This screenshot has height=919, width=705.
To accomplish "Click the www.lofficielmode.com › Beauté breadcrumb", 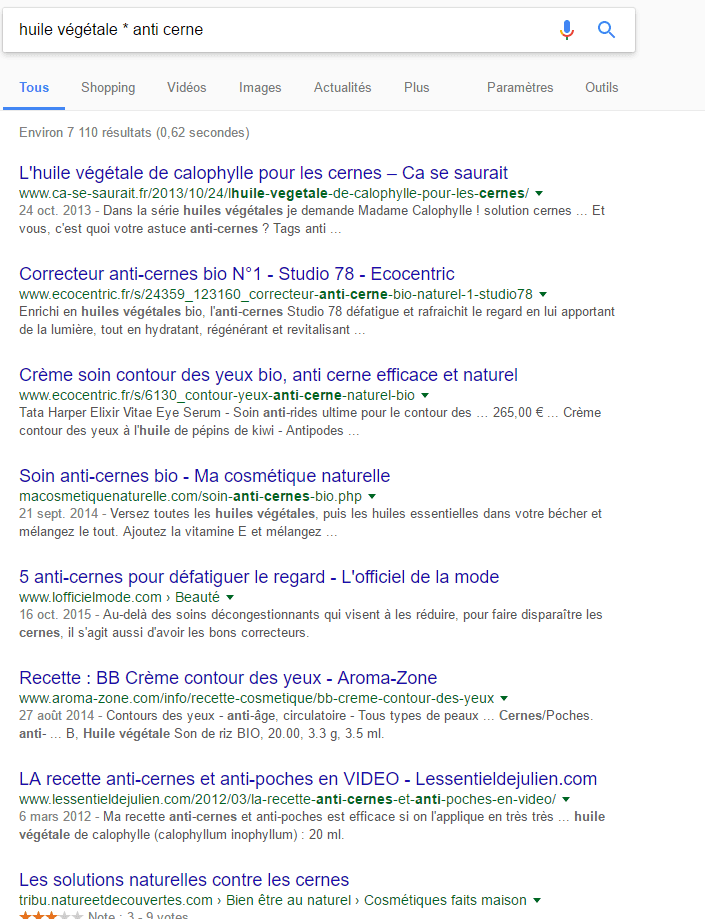I will 120,597.
